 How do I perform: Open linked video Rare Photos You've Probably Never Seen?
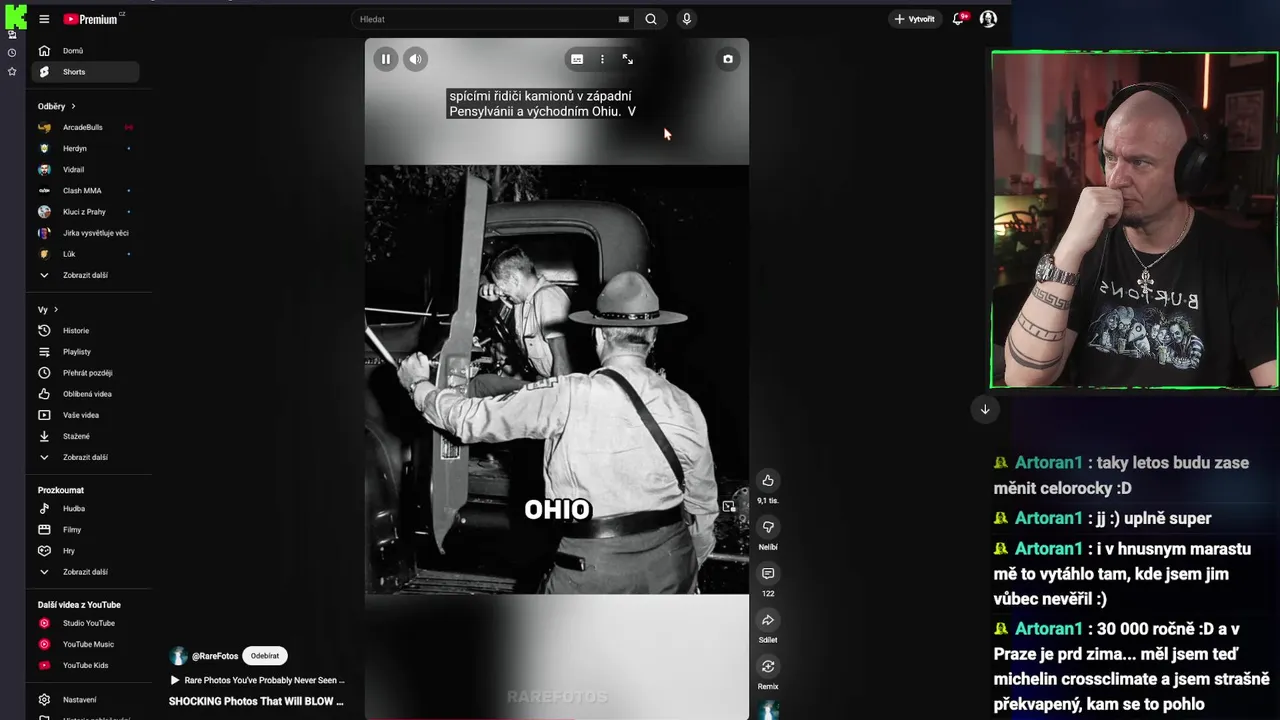point(258,680)
